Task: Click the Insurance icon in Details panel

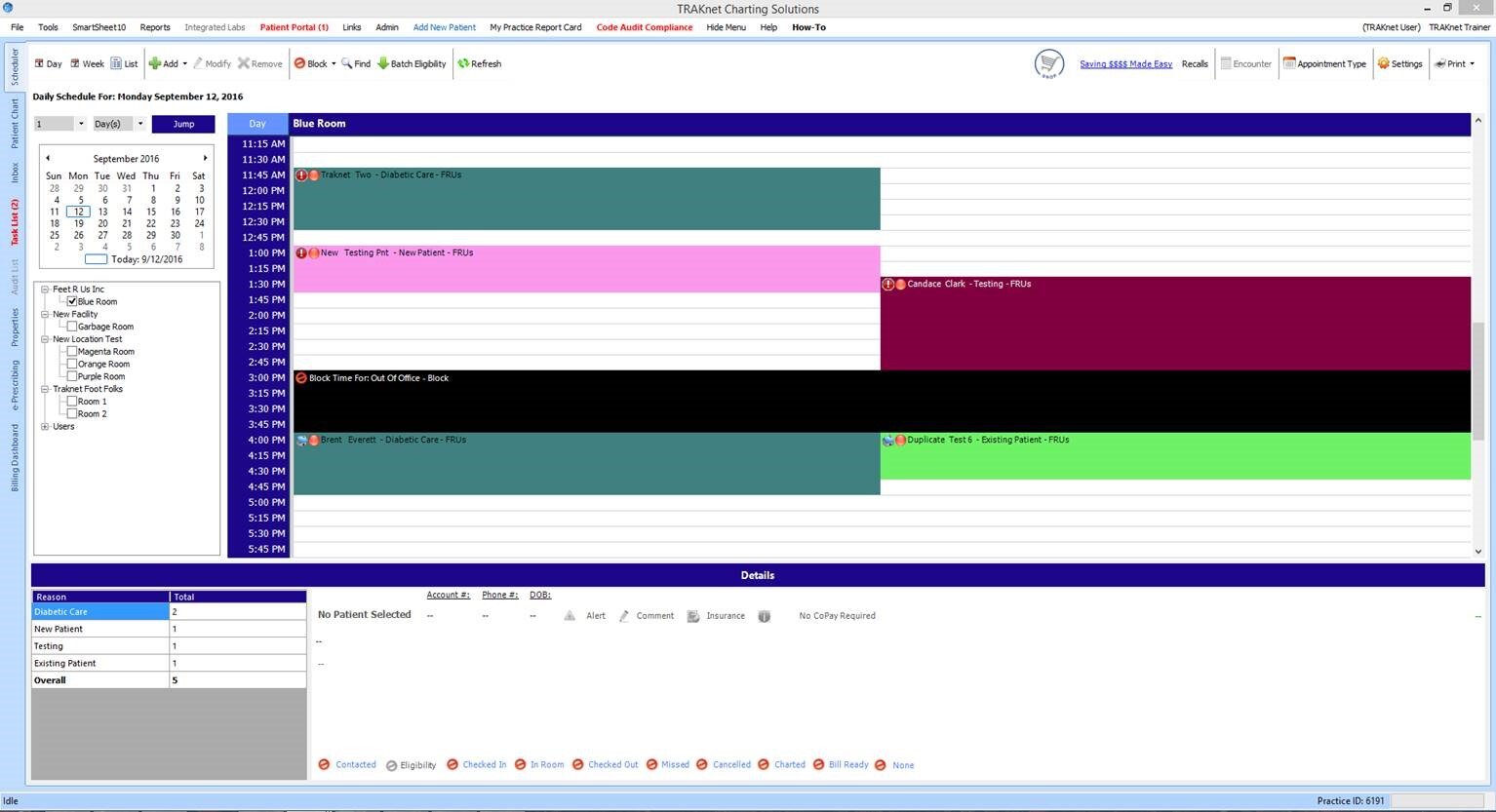Action: 693,616
